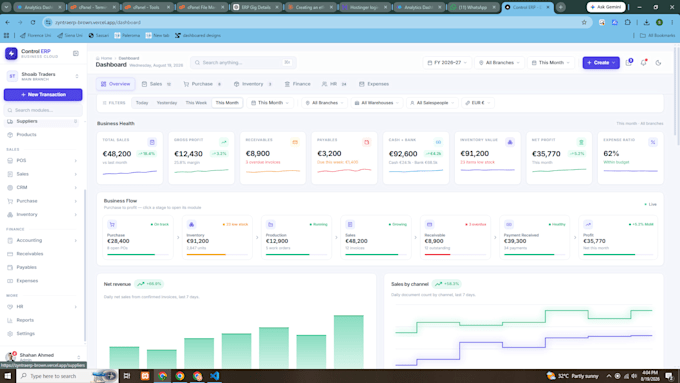
Task: Open Settings in sidebar
Action: coord(42,334)
